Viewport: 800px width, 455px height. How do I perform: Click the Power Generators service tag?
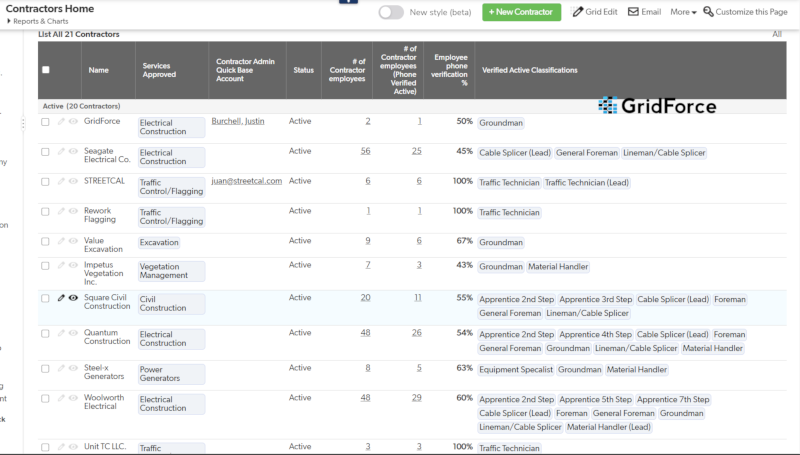171,374
